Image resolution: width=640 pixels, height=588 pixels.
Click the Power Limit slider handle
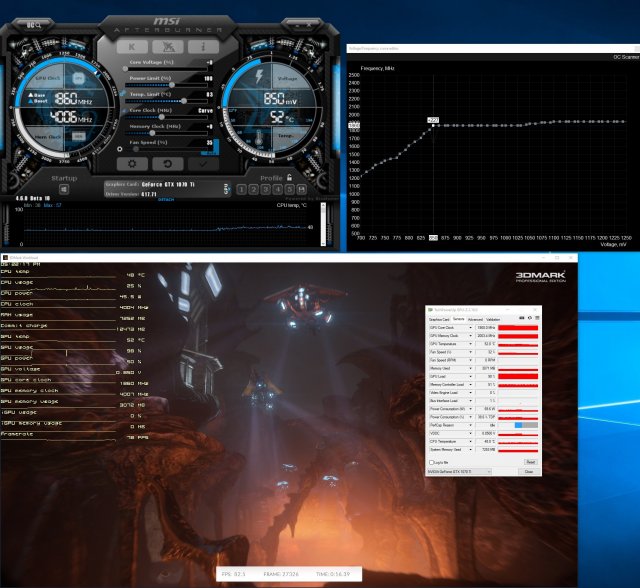(x=172, y=85)
